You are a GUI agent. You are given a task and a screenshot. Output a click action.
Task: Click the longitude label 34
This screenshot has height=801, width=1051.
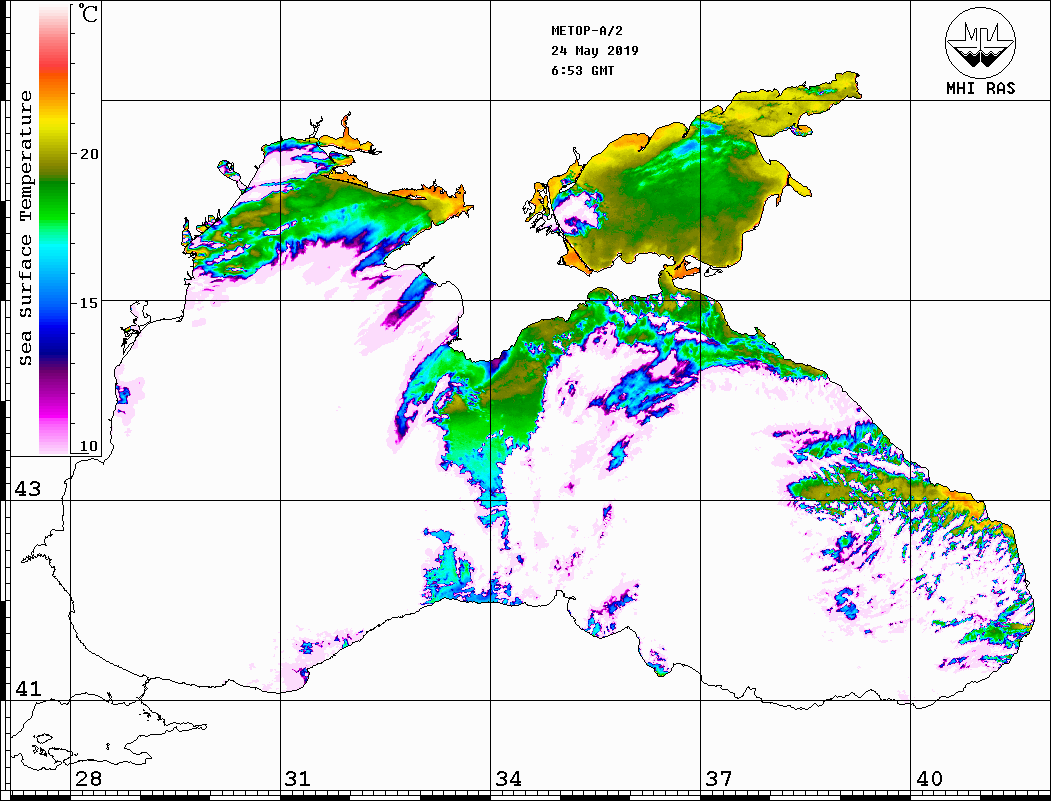click(508, 778)
